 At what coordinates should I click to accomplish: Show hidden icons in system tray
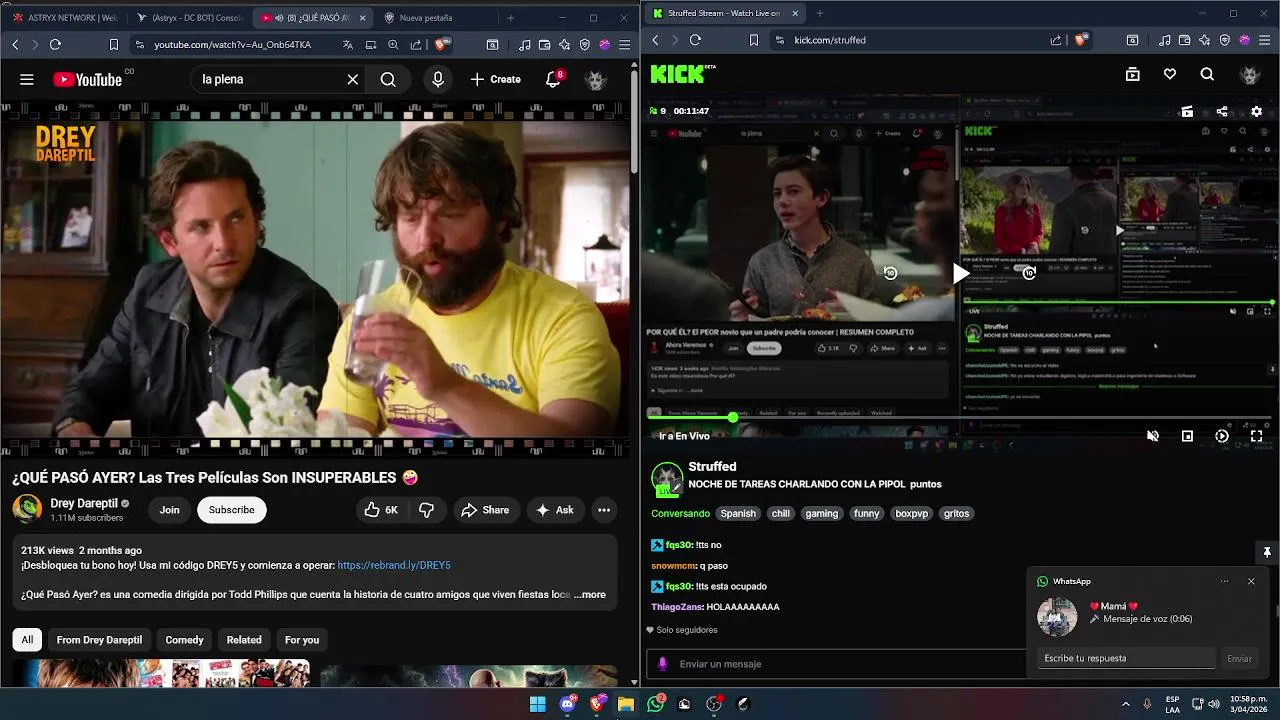[x=1125, y=704]
